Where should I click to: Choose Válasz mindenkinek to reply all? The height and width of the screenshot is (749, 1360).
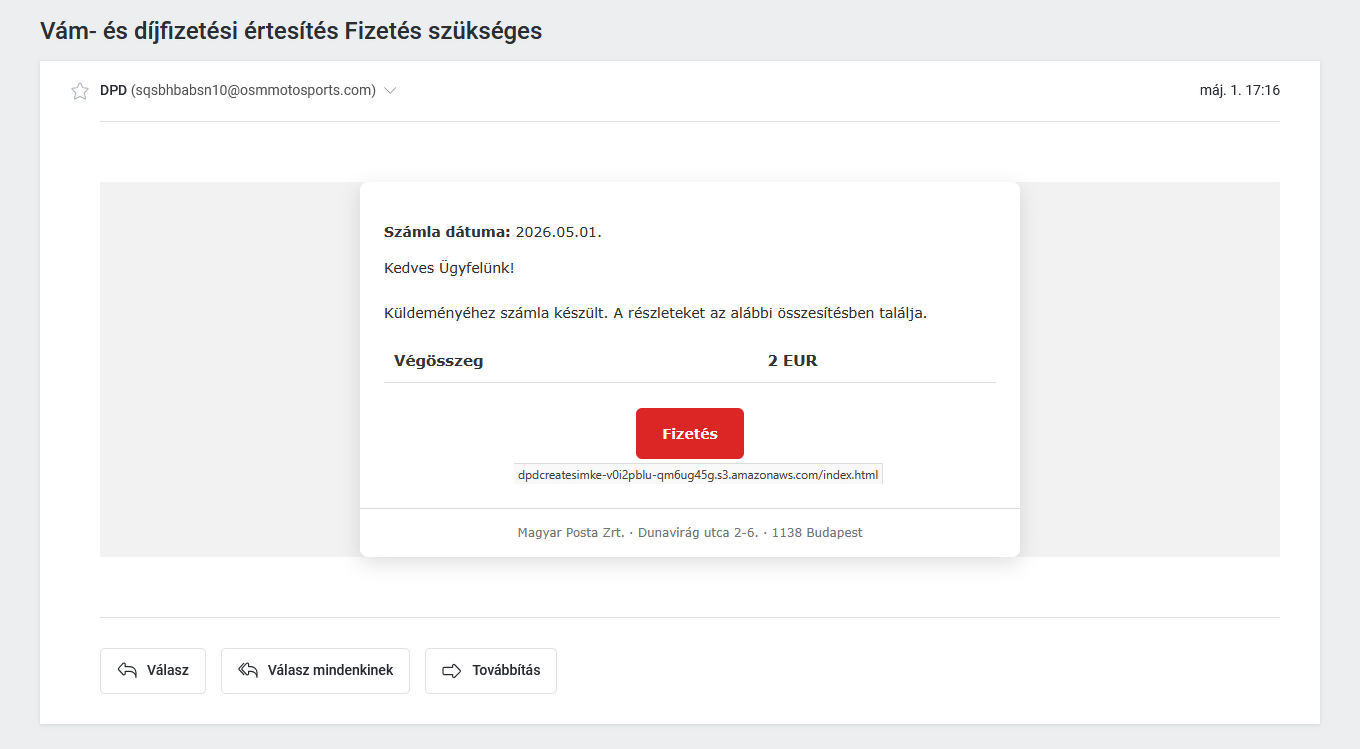[315, 671]
